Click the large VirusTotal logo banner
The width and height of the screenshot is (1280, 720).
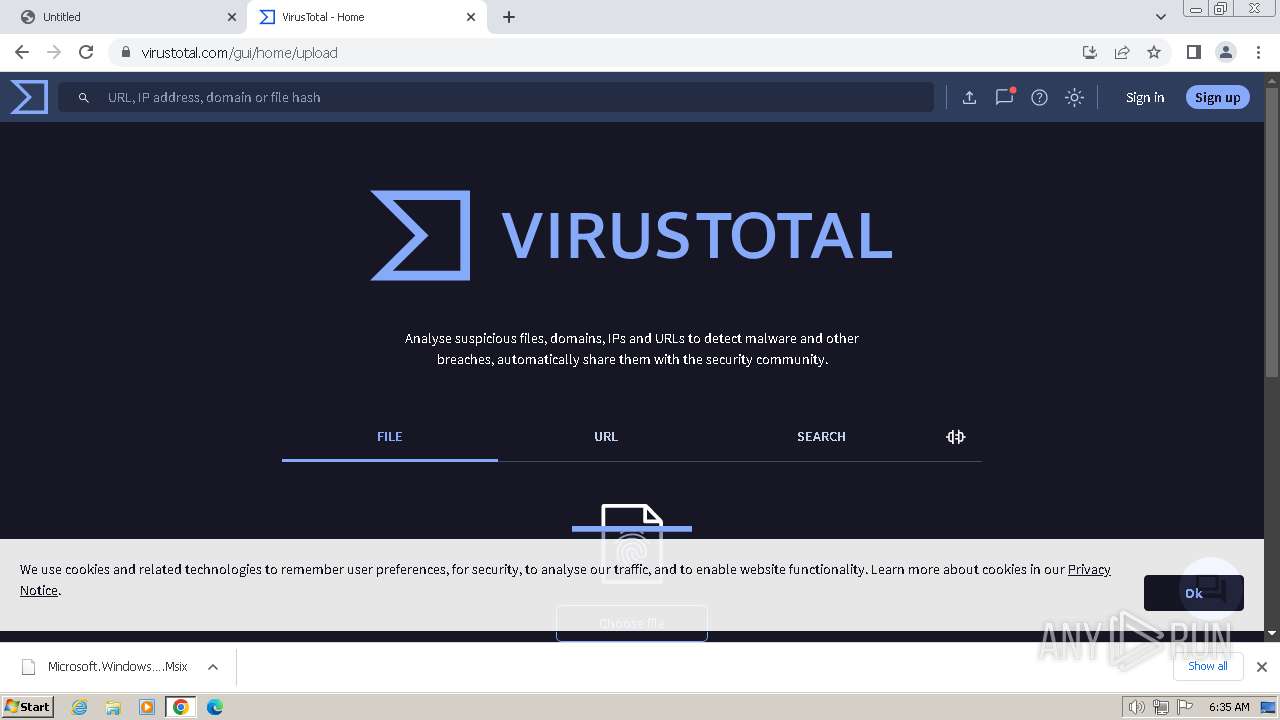tap(631, 235)
